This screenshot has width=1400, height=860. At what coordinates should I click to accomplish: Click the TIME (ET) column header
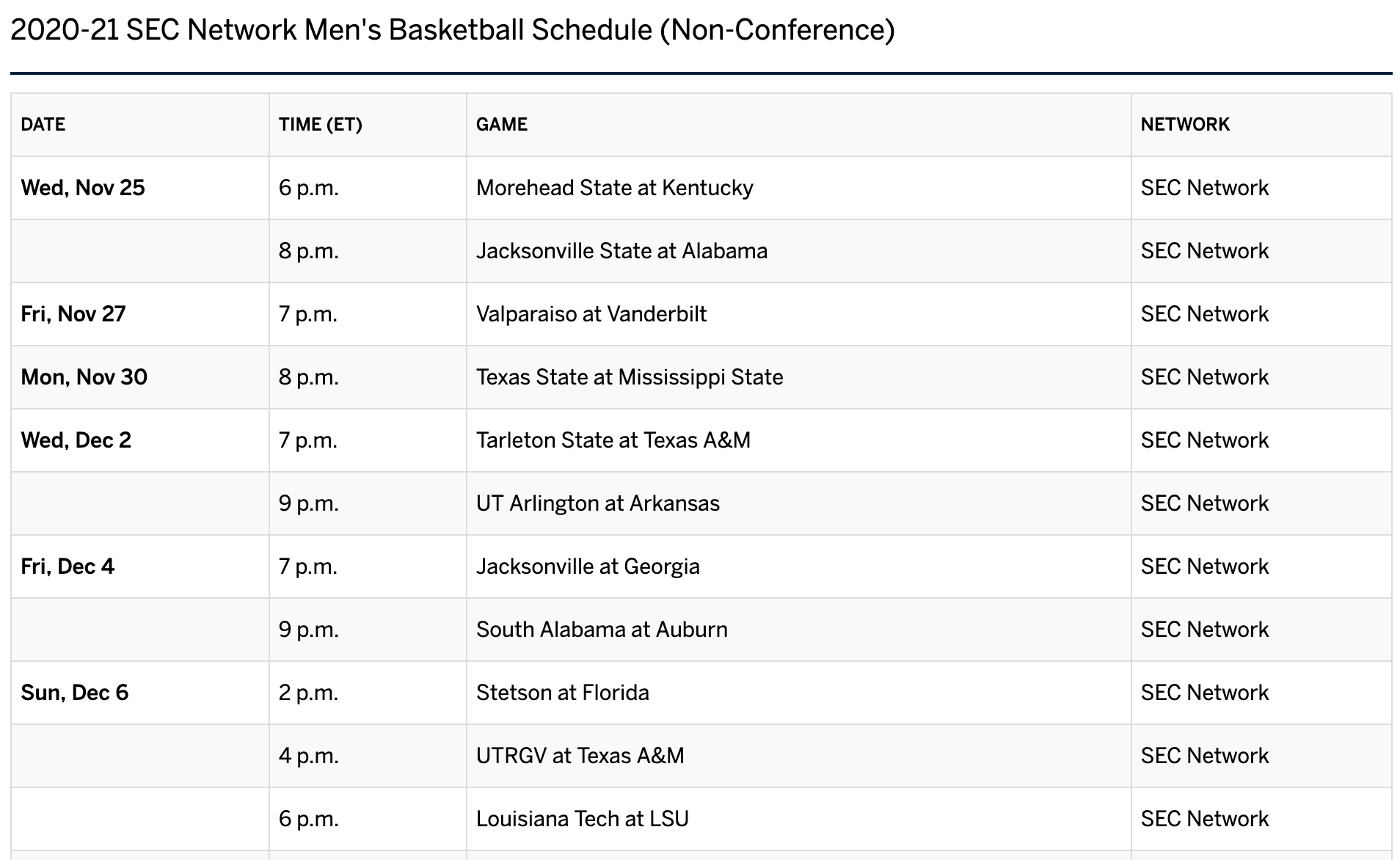(321, 124)
